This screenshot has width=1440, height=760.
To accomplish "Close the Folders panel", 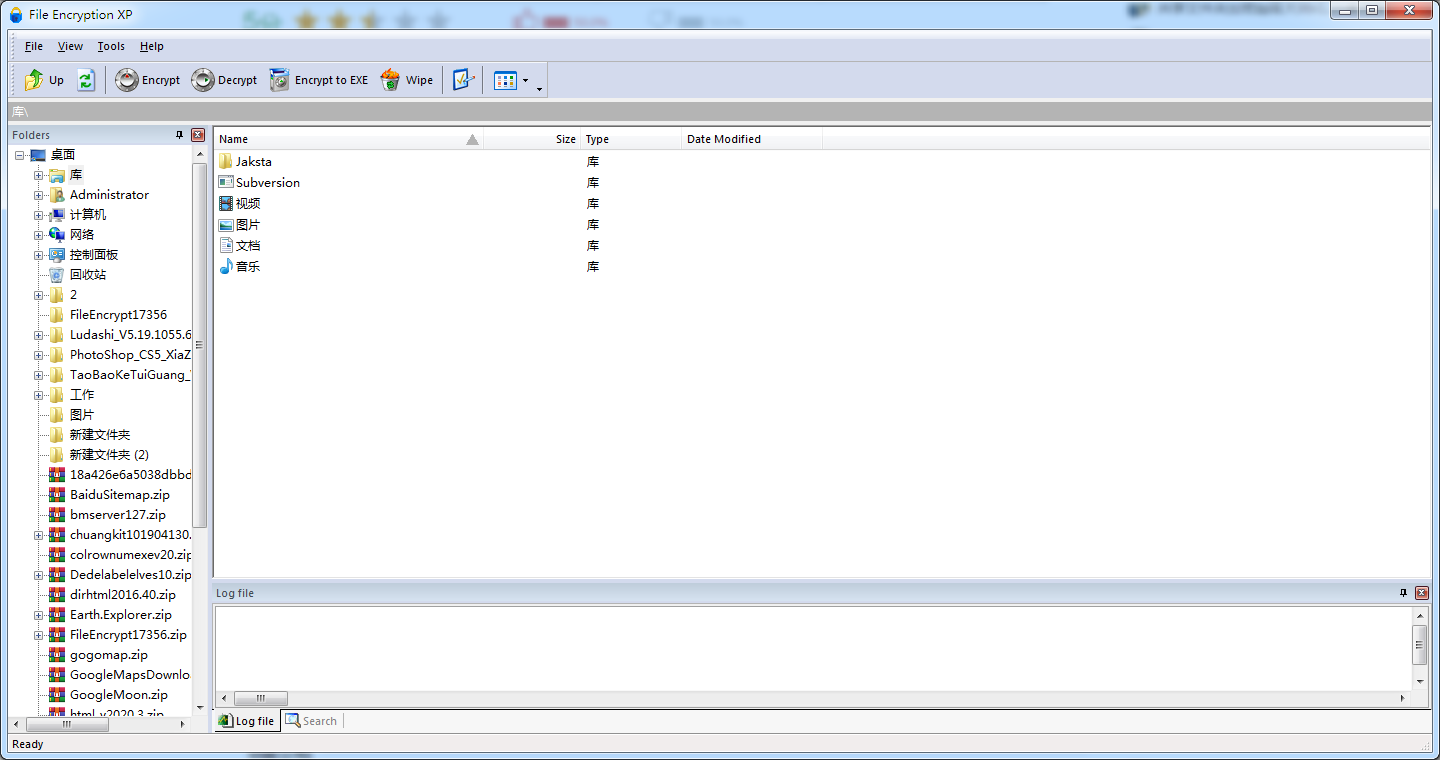I will tap(198, 135).
